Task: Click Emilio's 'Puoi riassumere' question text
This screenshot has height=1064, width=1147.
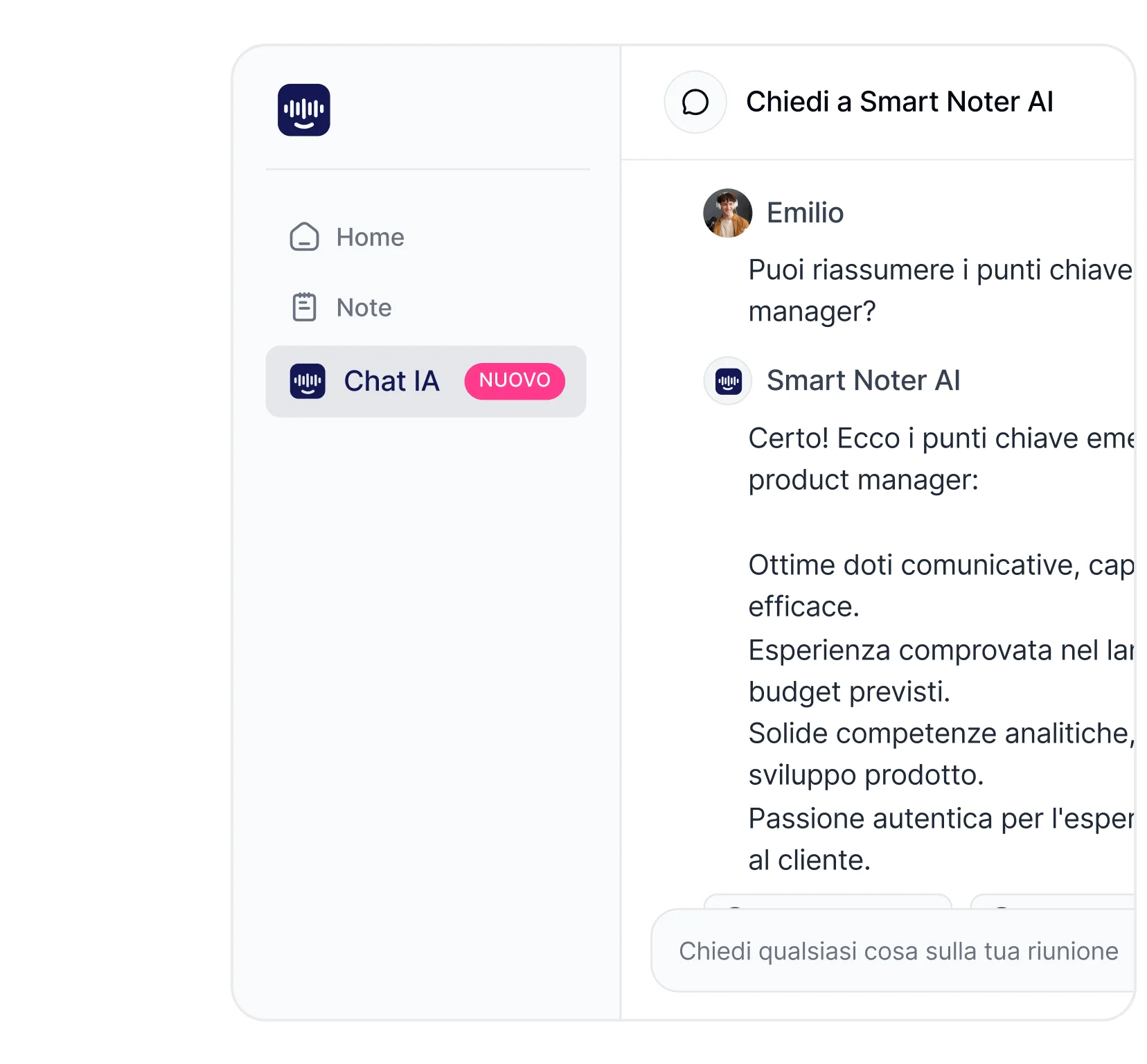Action: 941,290
